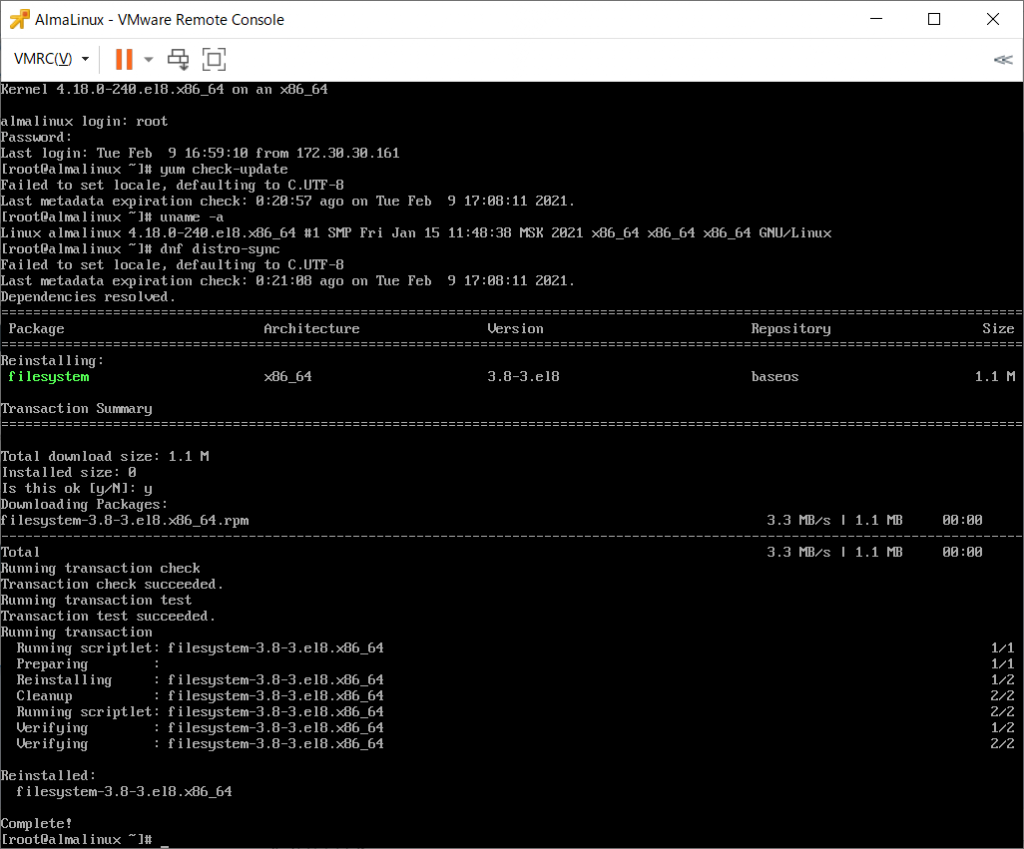Click 'Transaction test succeeded.' line
The height and width of the screenshot is (849, 1024).
coord(108,617)
